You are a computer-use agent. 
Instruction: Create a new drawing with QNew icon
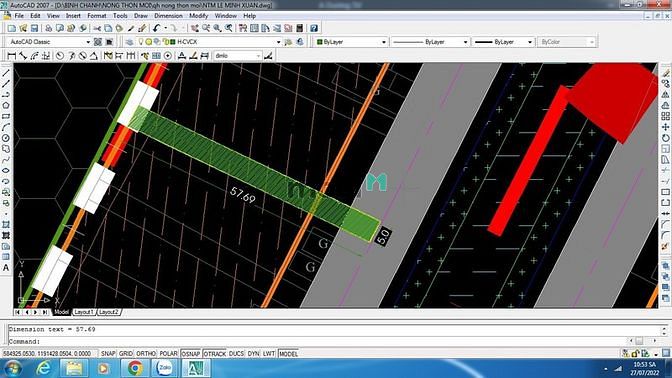pos(12,28)
